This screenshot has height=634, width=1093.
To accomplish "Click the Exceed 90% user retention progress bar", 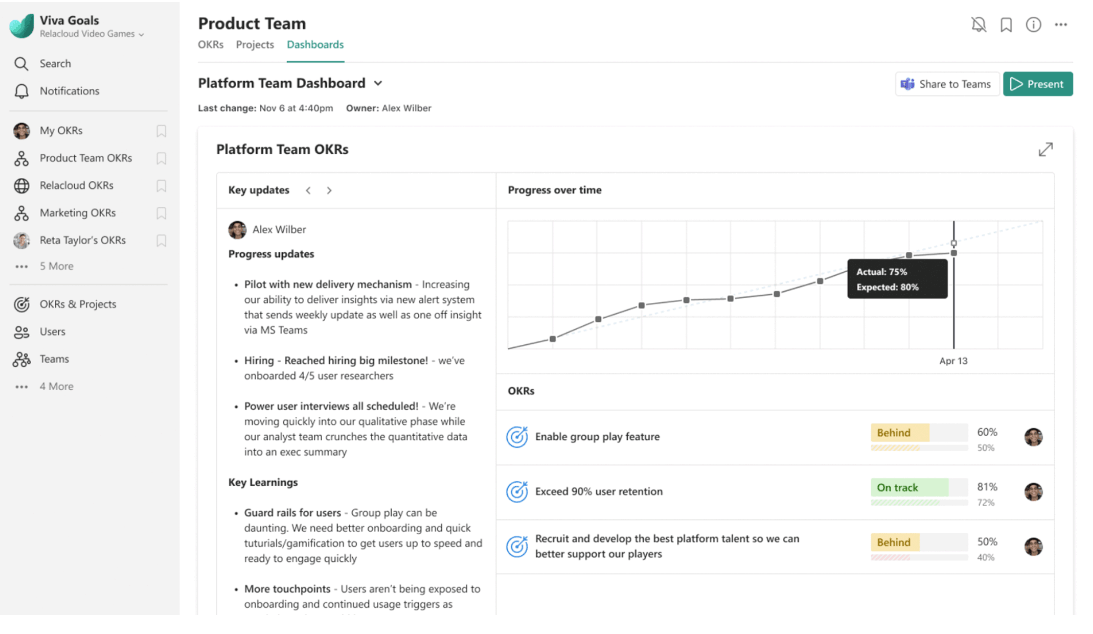I will point(919,488).
